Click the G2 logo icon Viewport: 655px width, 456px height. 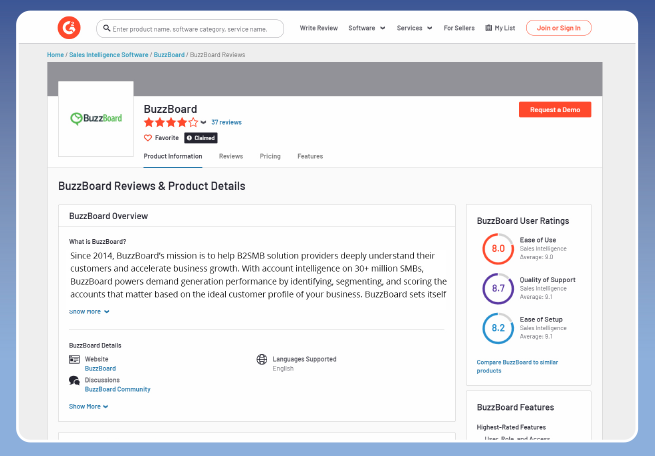tap(70, 28)
